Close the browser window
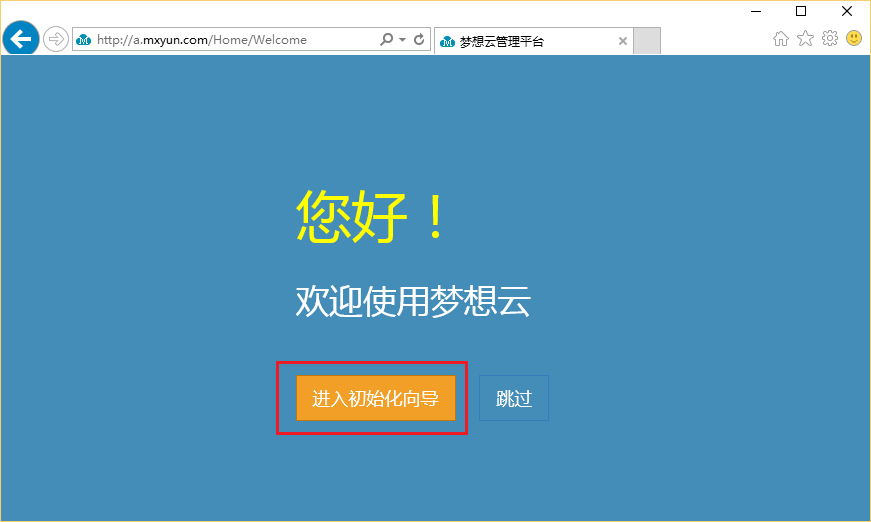This screenshot has width=871, height=522. (847, 11)
